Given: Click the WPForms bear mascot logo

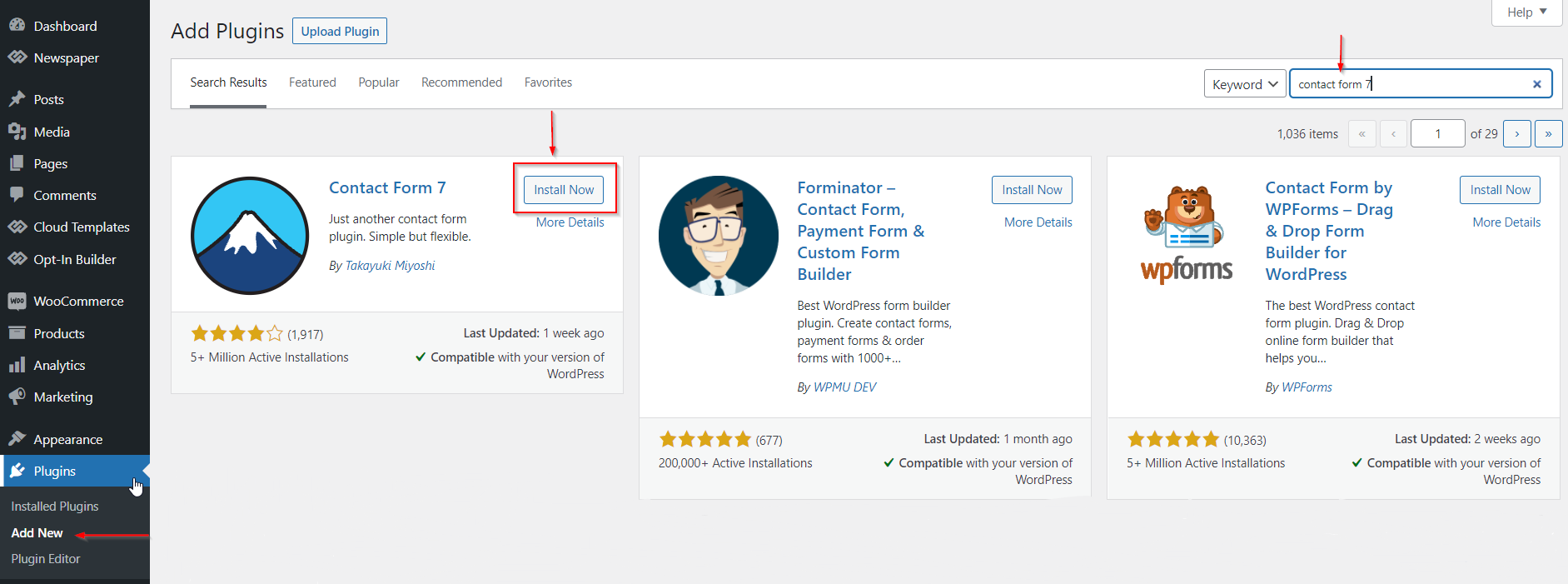Looking at the screenshot, I should pos(1187,236).
